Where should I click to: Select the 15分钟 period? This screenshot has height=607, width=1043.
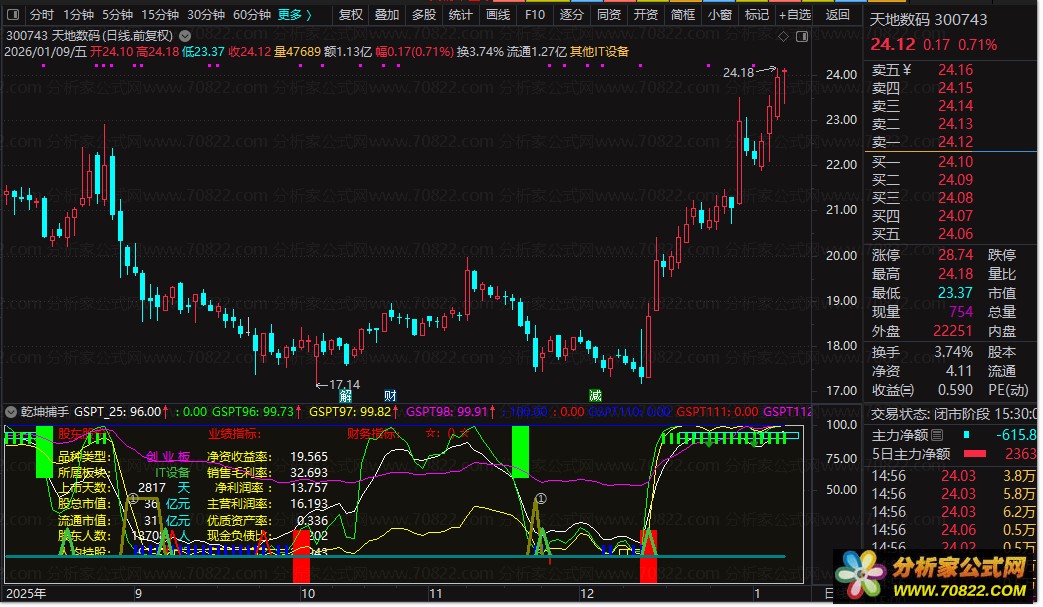point(160,14)
